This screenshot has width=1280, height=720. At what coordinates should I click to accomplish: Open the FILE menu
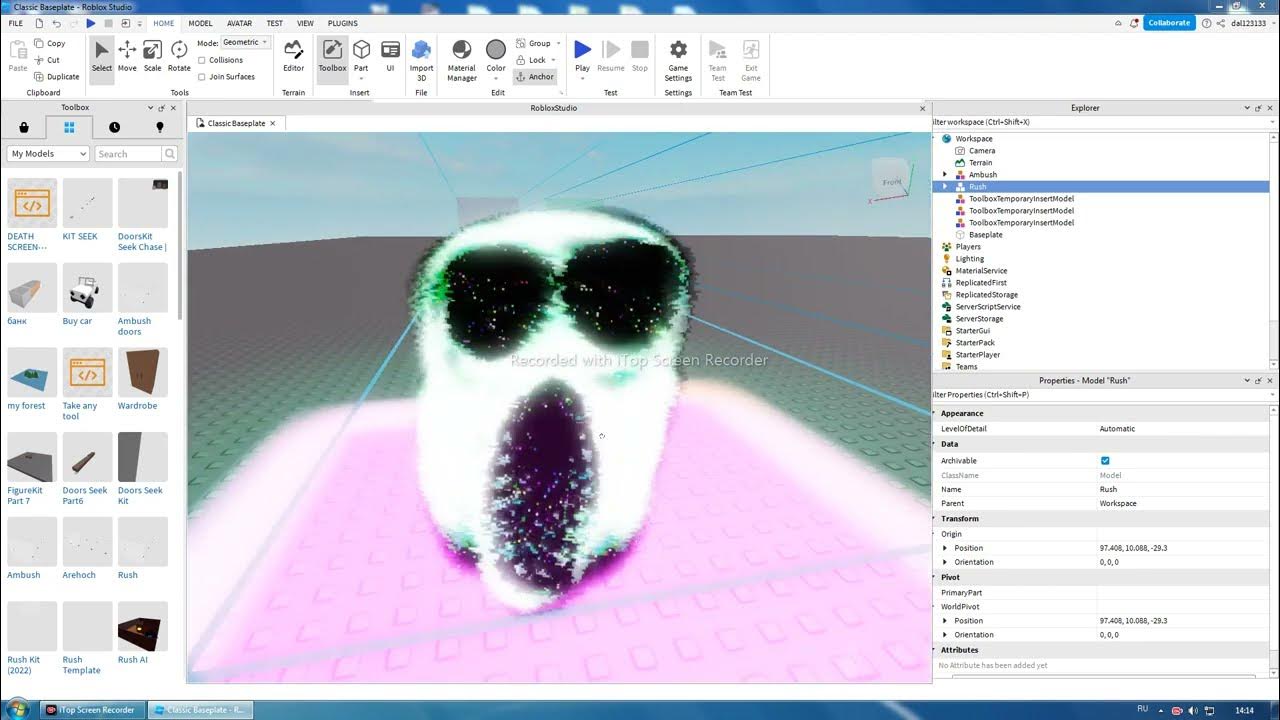pyautogui.click(x=16, y=23)
